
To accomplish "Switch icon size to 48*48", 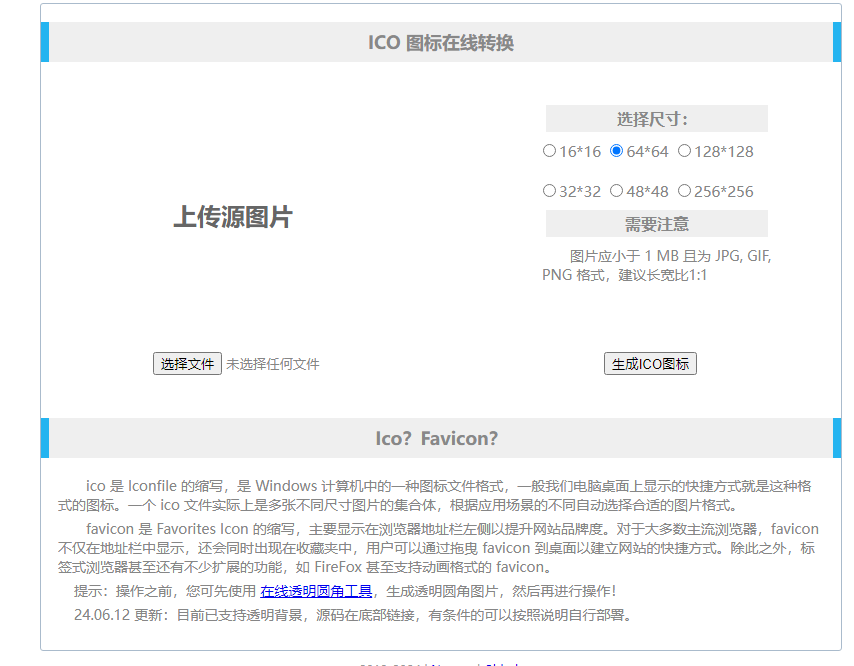I will [616, 190].
